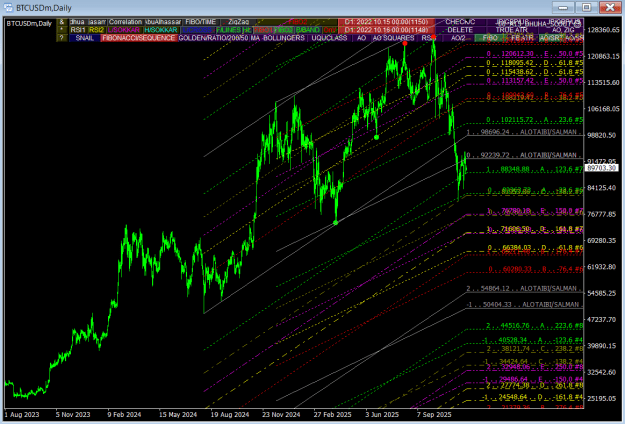Click the red OnV button
This screenshot has width=625, height=424.
[330, 30]
